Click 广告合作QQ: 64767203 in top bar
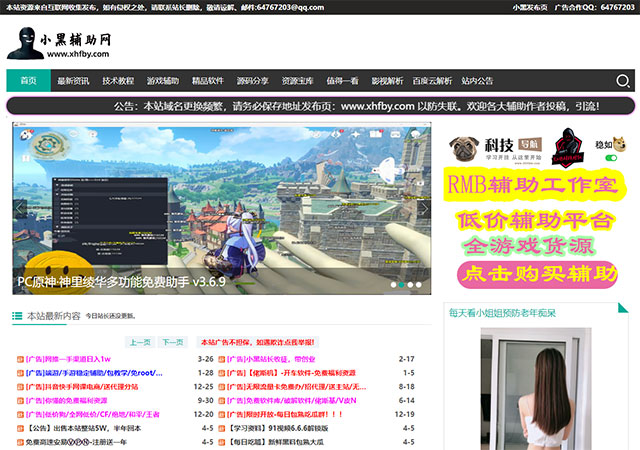 point(594,7)
